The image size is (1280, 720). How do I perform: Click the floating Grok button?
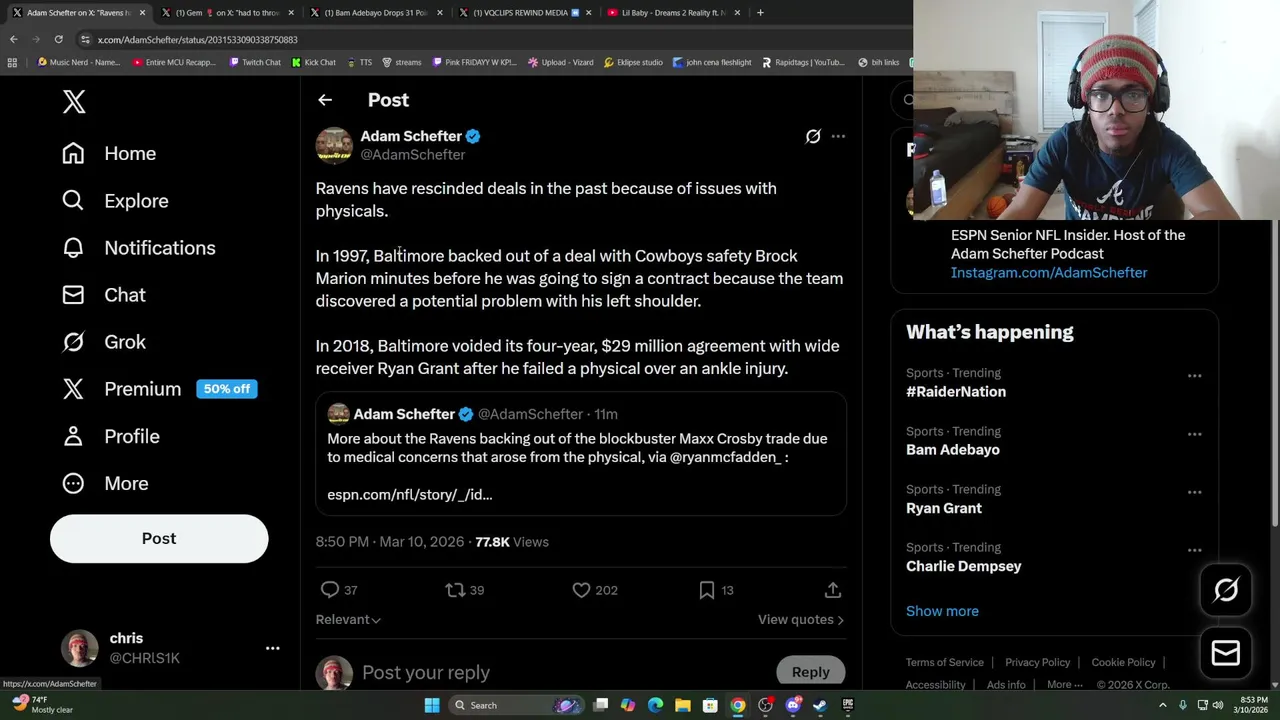point(1226,590)
